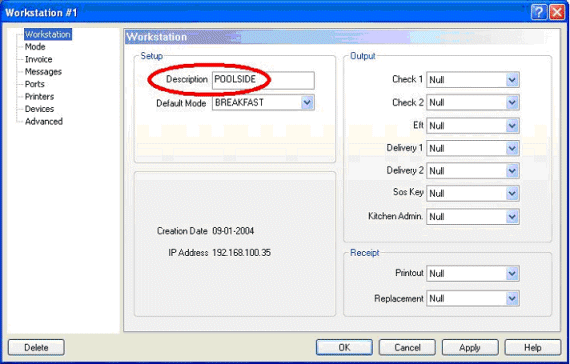Screen dimensions: 570x364
Task: Expand the Check 2 output dropdown
Action: 512,103
